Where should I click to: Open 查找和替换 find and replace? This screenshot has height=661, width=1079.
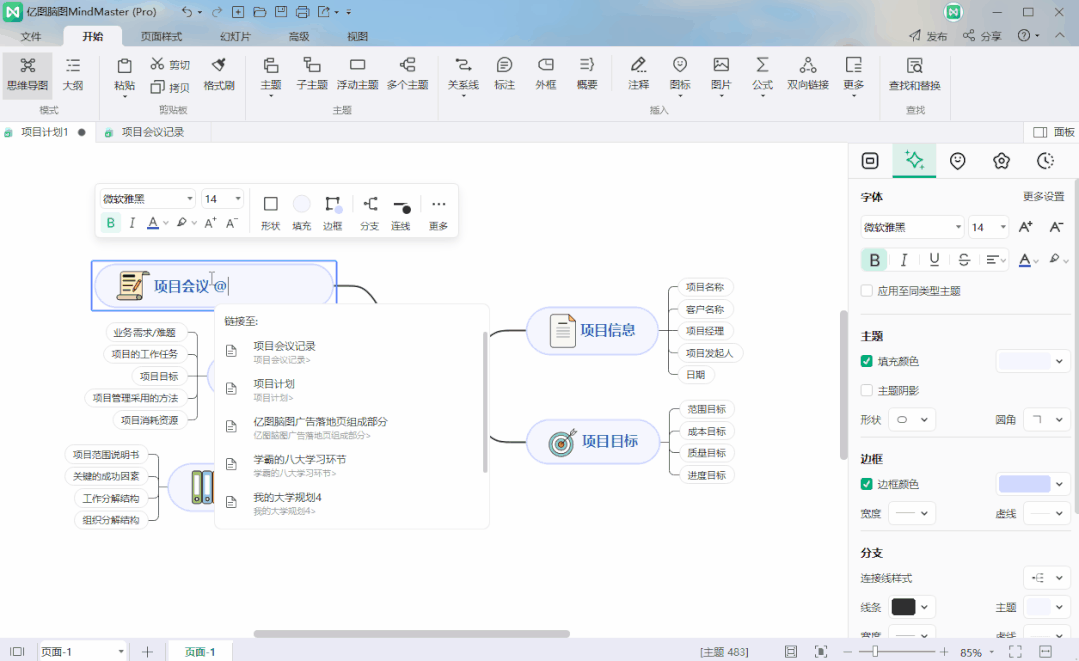click(x=915, y=74)
